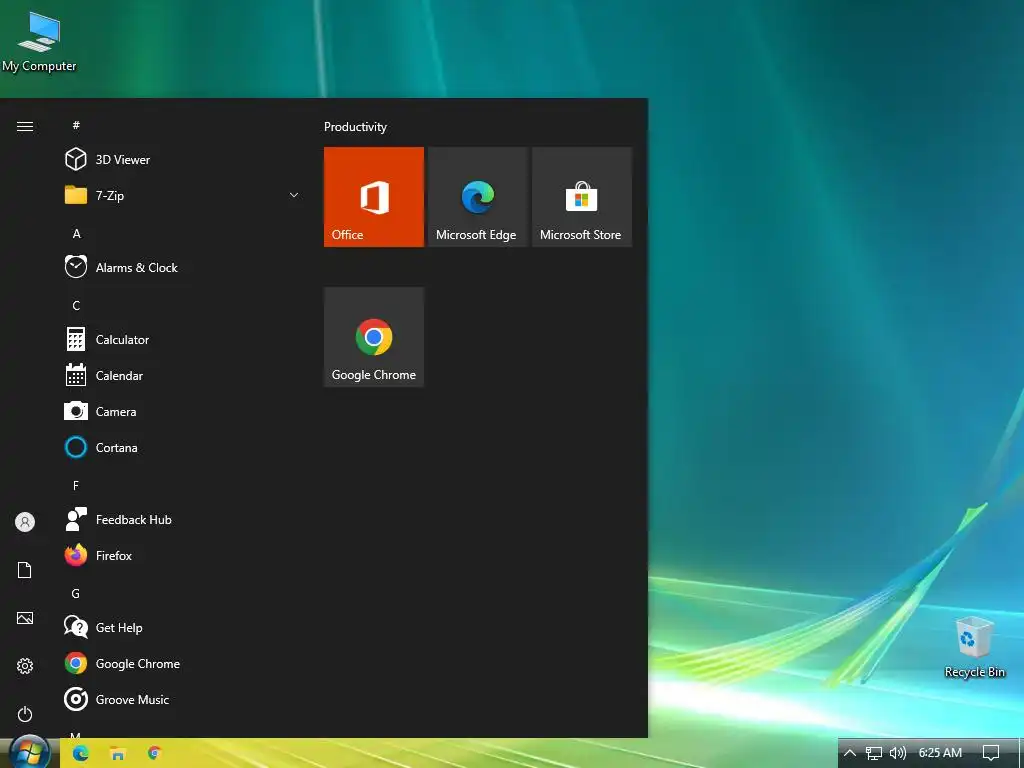Open the Calendar app
This screenshot has height=768, width=1024.
click(180, 376)
